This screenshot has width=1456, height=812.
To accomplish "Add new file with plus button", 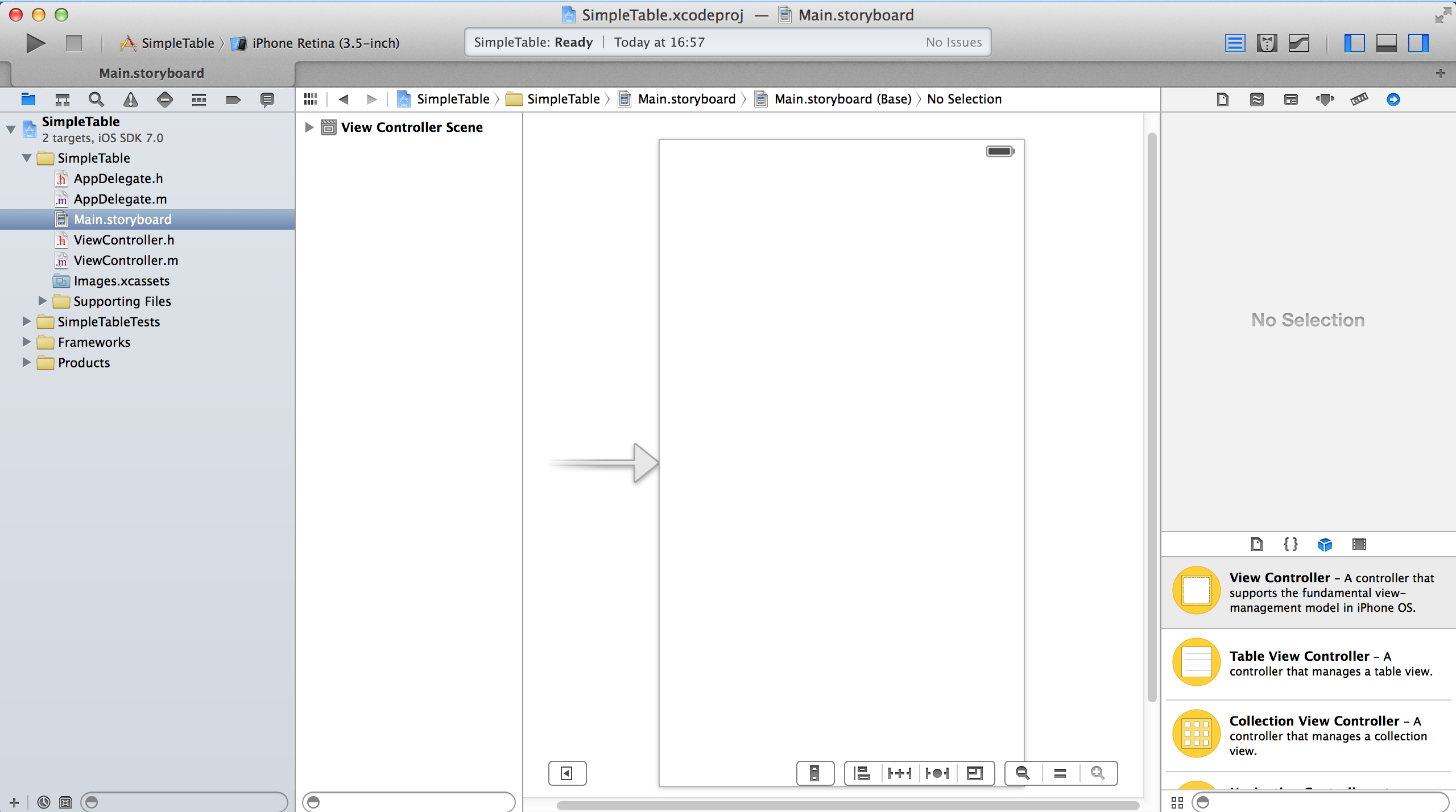I will tap(14, 802).
